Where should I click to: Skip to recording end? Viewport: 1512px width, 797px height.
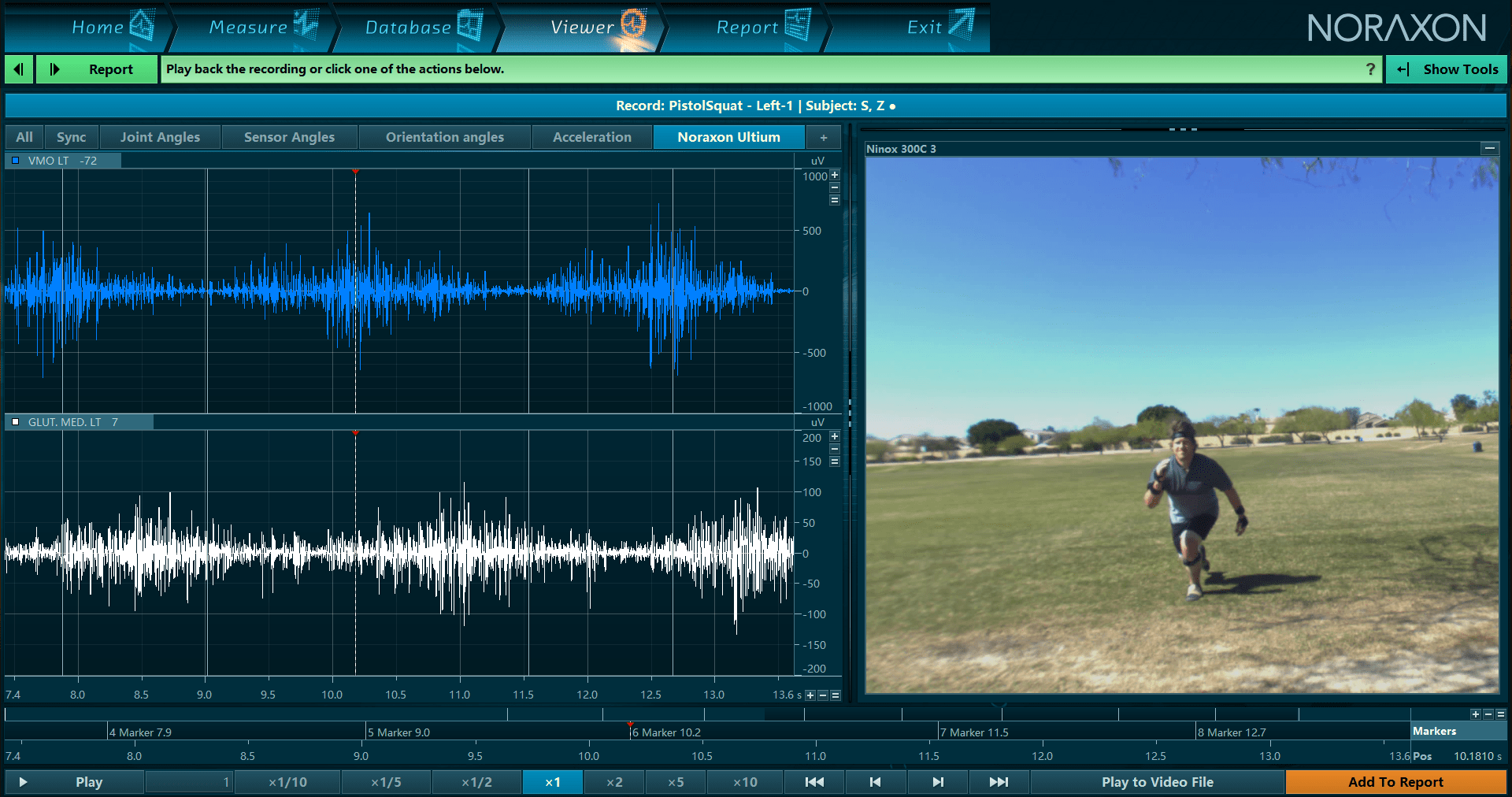[999, 782]
